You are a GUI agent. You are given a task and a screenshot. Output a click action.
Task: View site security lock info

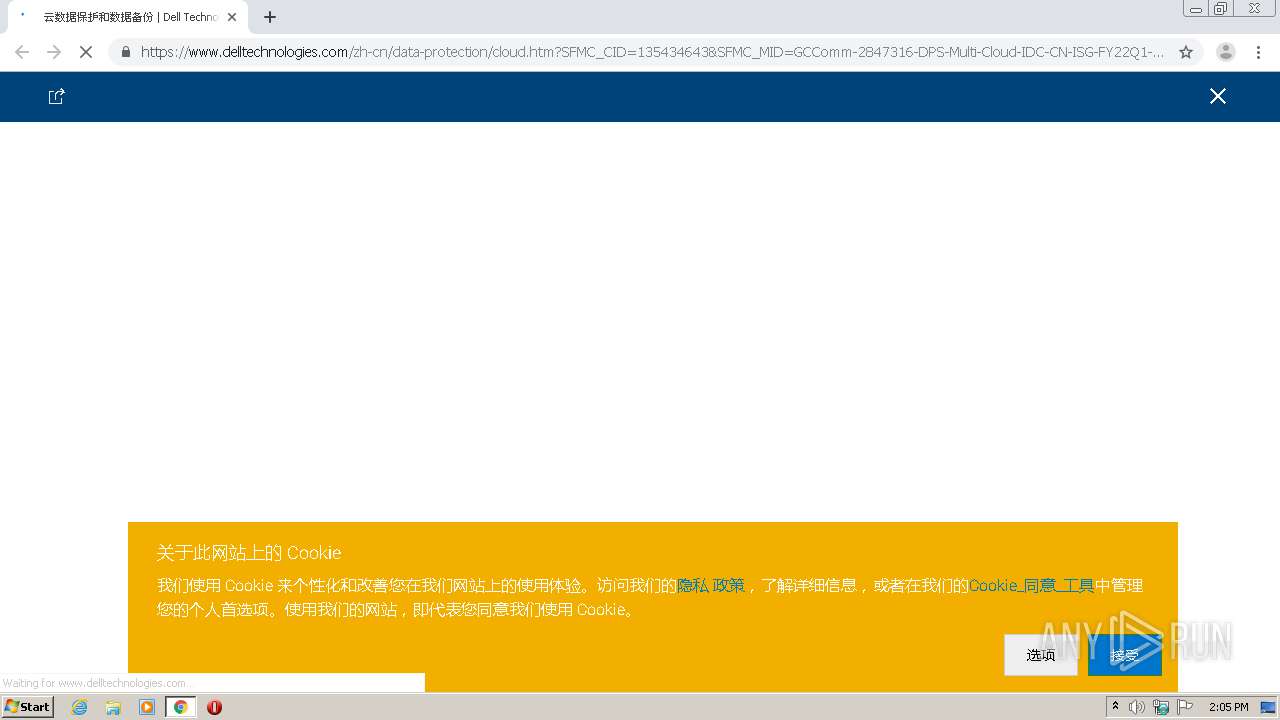(x=126, y=52)
